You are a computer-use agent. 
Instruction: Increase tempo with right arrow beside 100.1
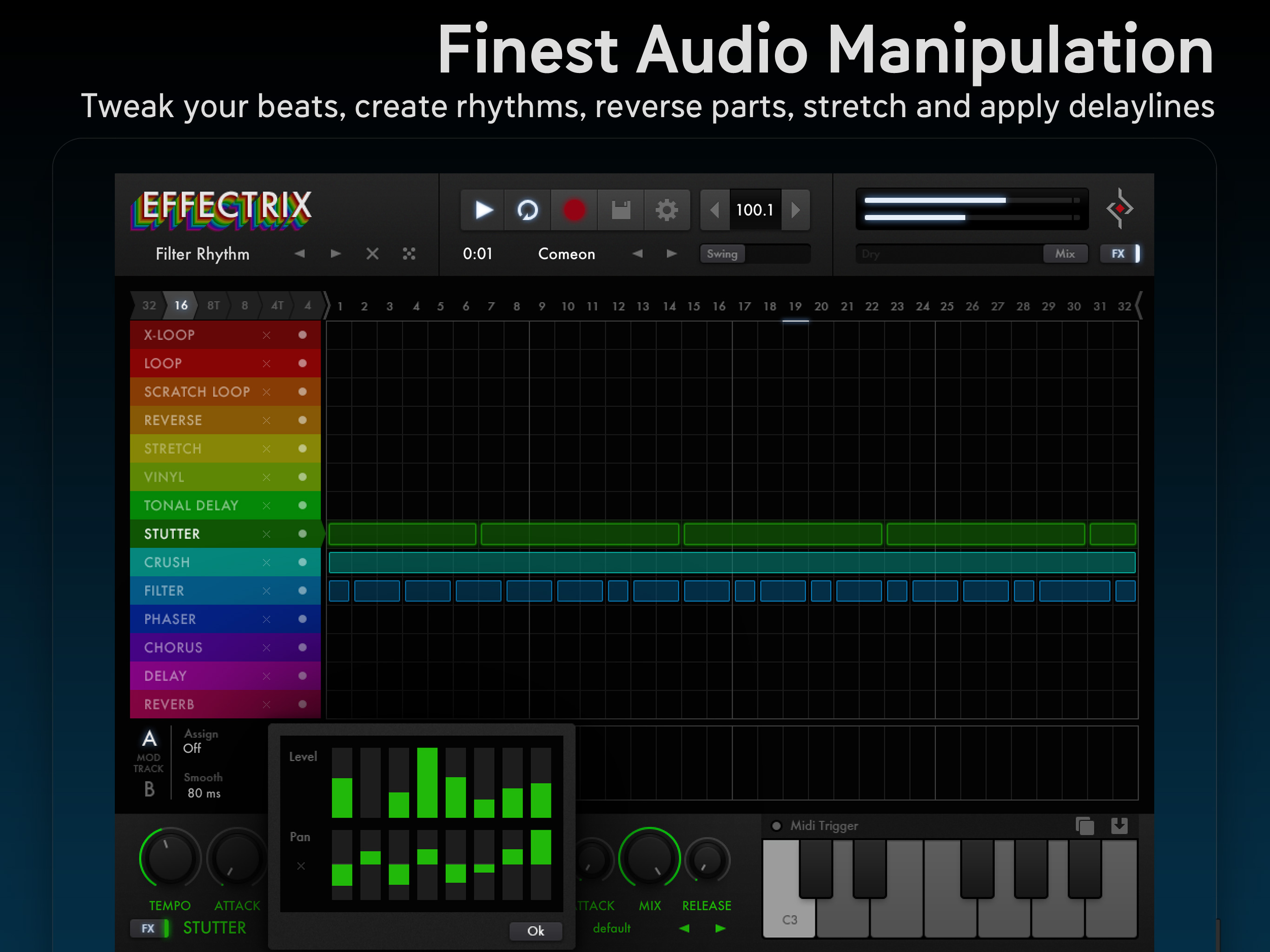(x=796, y=210)
